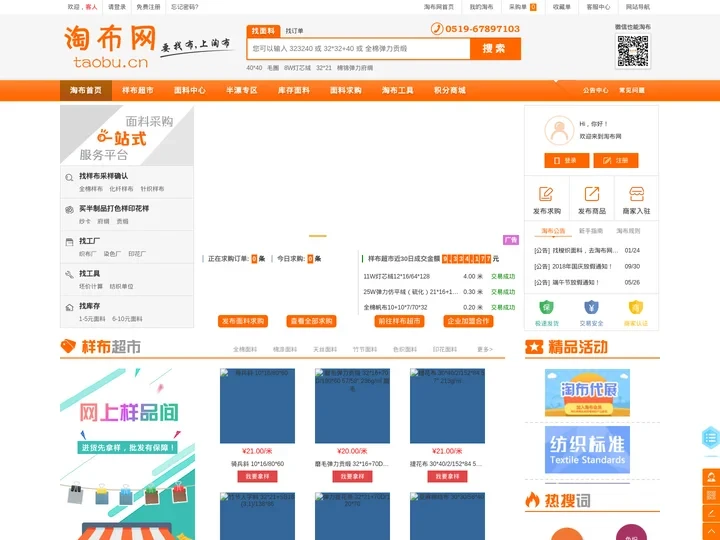Click the 查看全部求购 button
The image size is (720, 540).
311,321
